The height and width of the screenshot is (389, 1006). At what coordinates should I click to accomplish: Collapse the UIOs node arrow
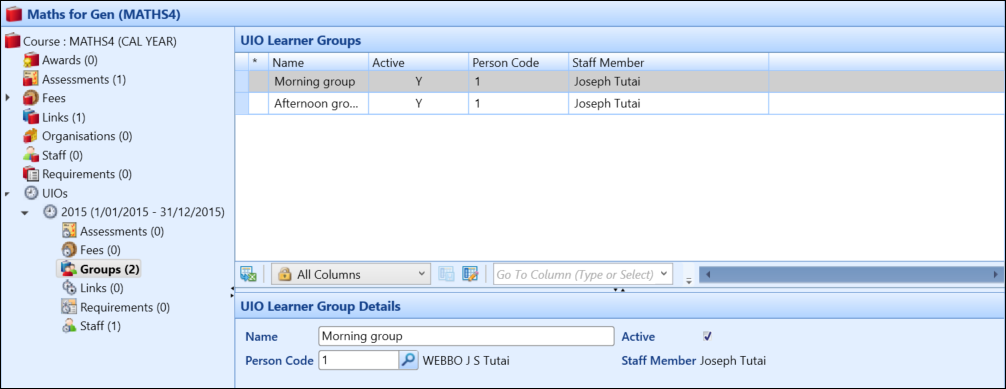click(8, 193)
